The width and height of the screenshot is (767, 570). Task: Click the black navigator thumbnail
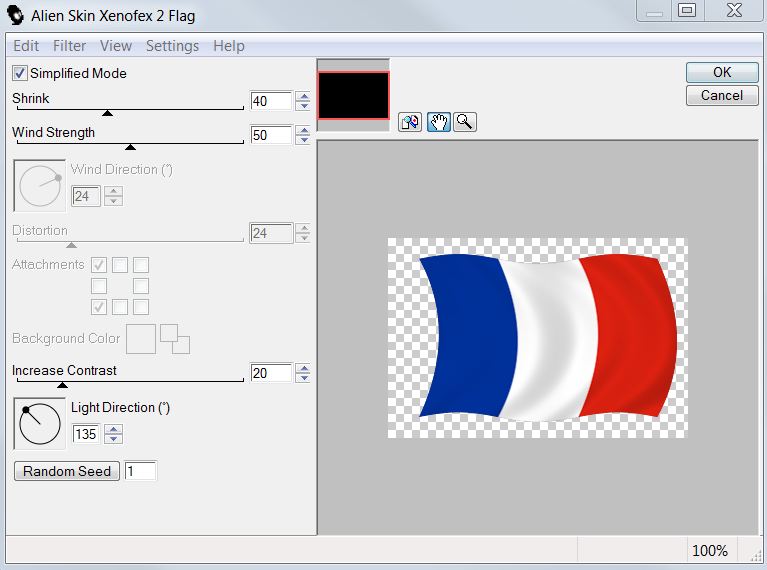pos(353,95)
